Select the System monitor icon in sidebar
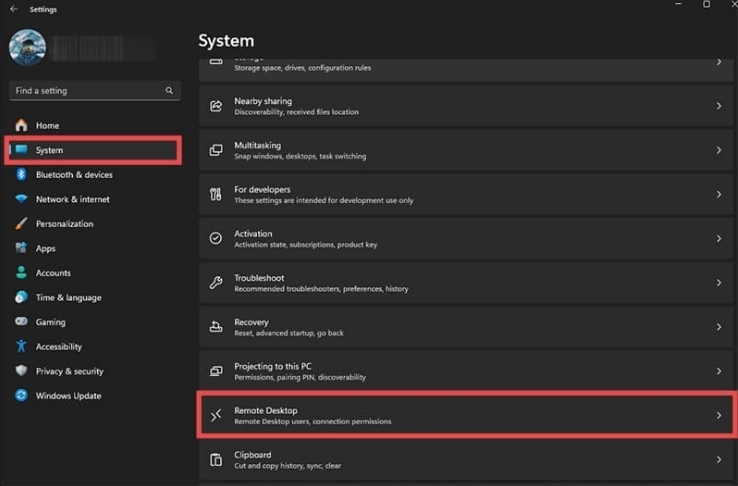Viewport: 738px width, 486px height. [21, 150]
